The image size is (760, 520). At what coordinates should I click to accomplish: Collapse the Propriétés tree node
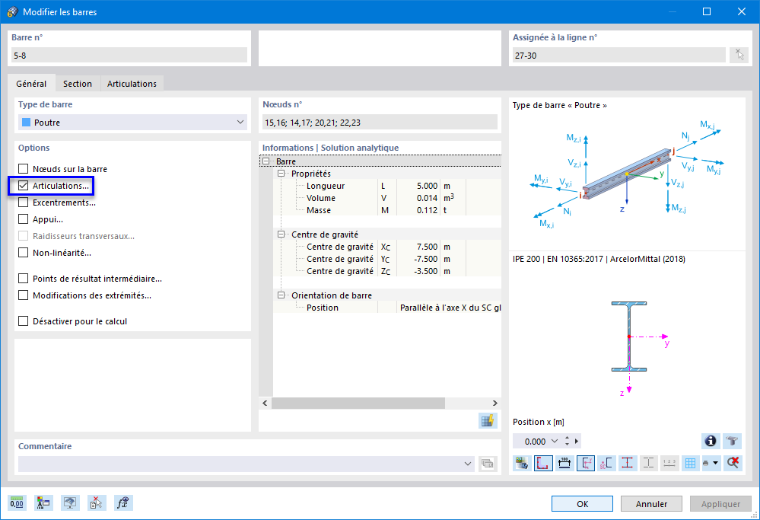pyautogui.click(x=281, y=173)
